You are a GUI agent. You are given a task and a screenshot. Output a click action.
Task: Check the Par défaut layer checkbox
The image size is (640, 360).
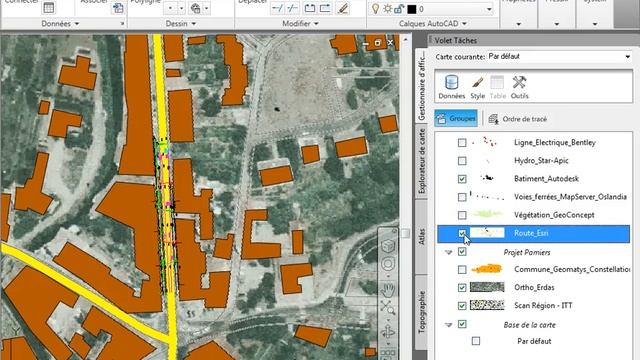coord(476,341)
